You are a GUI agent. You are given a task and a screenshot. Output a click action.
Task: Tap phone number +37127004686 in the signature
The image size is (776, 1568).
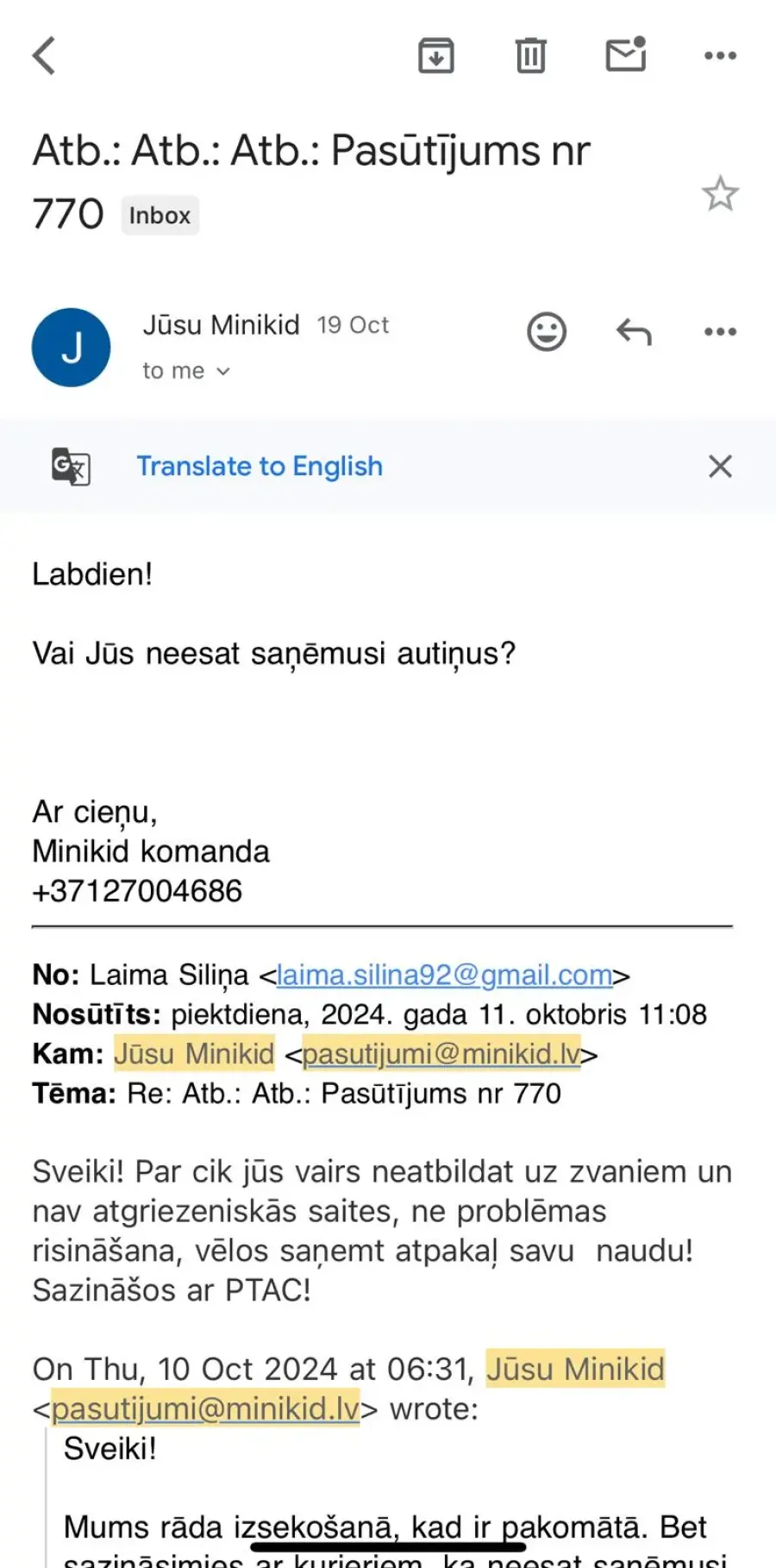point(137,891)
